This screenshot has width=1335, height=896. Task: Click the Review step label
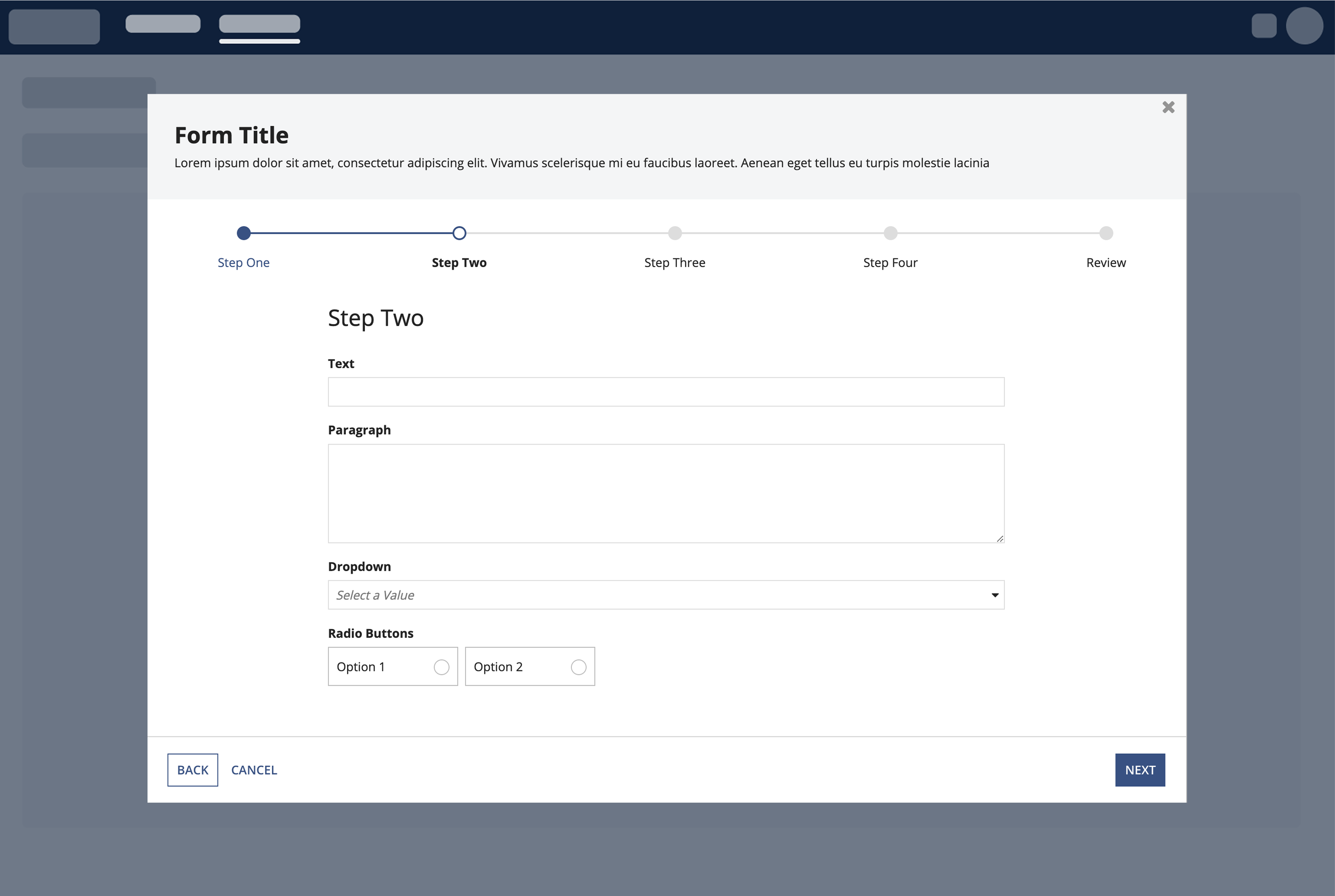pyautogui.click(x=1105, y=263)
